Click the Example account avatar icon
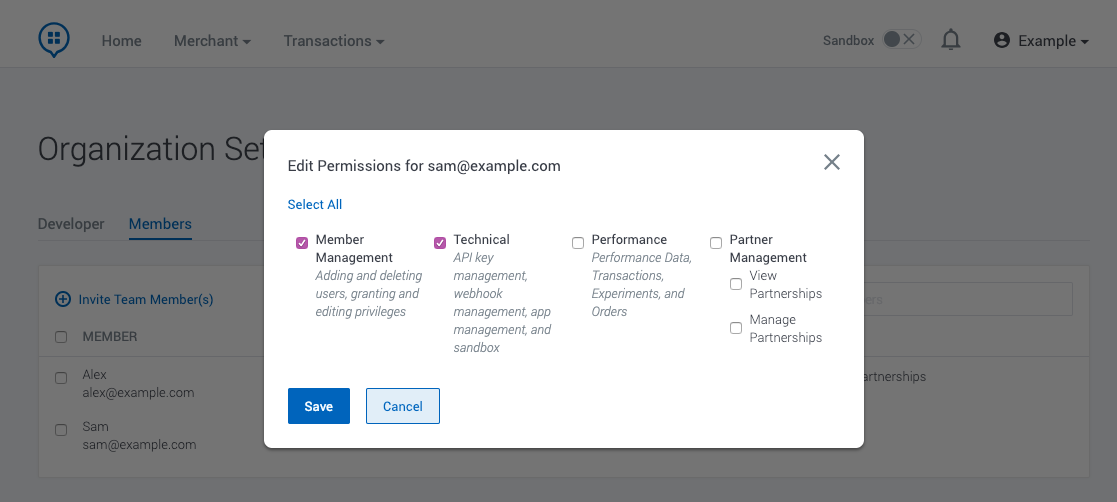1117x502 pixels. click(1002, 41)
